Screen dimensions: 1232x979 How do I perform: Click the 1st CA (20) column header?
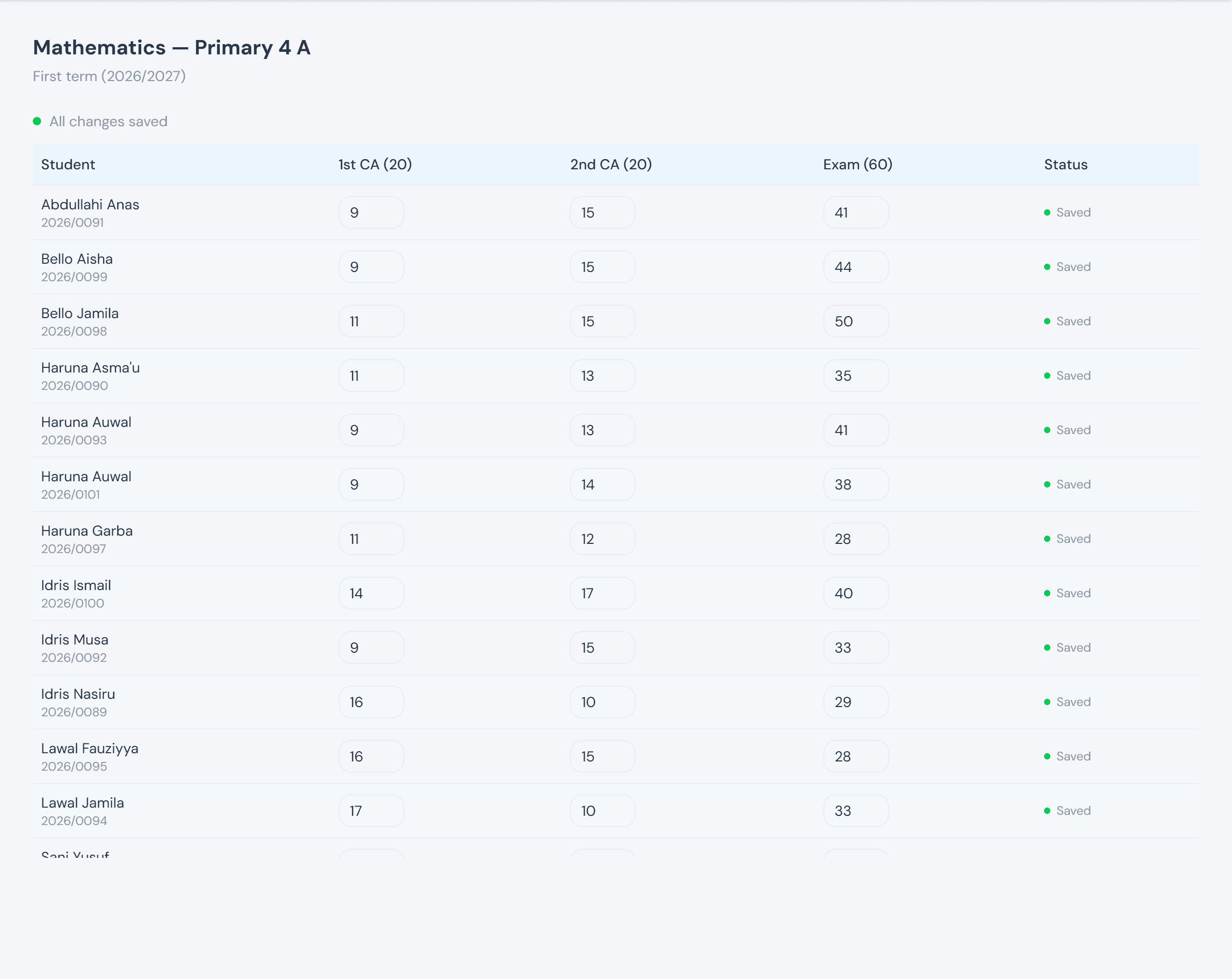375,165
